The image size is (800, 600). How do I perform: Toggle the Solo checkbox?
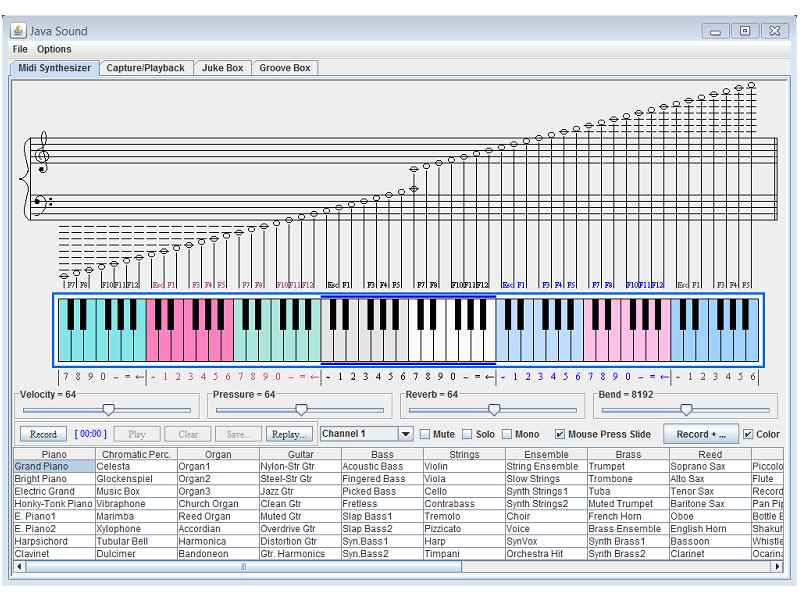click(466, 434)
